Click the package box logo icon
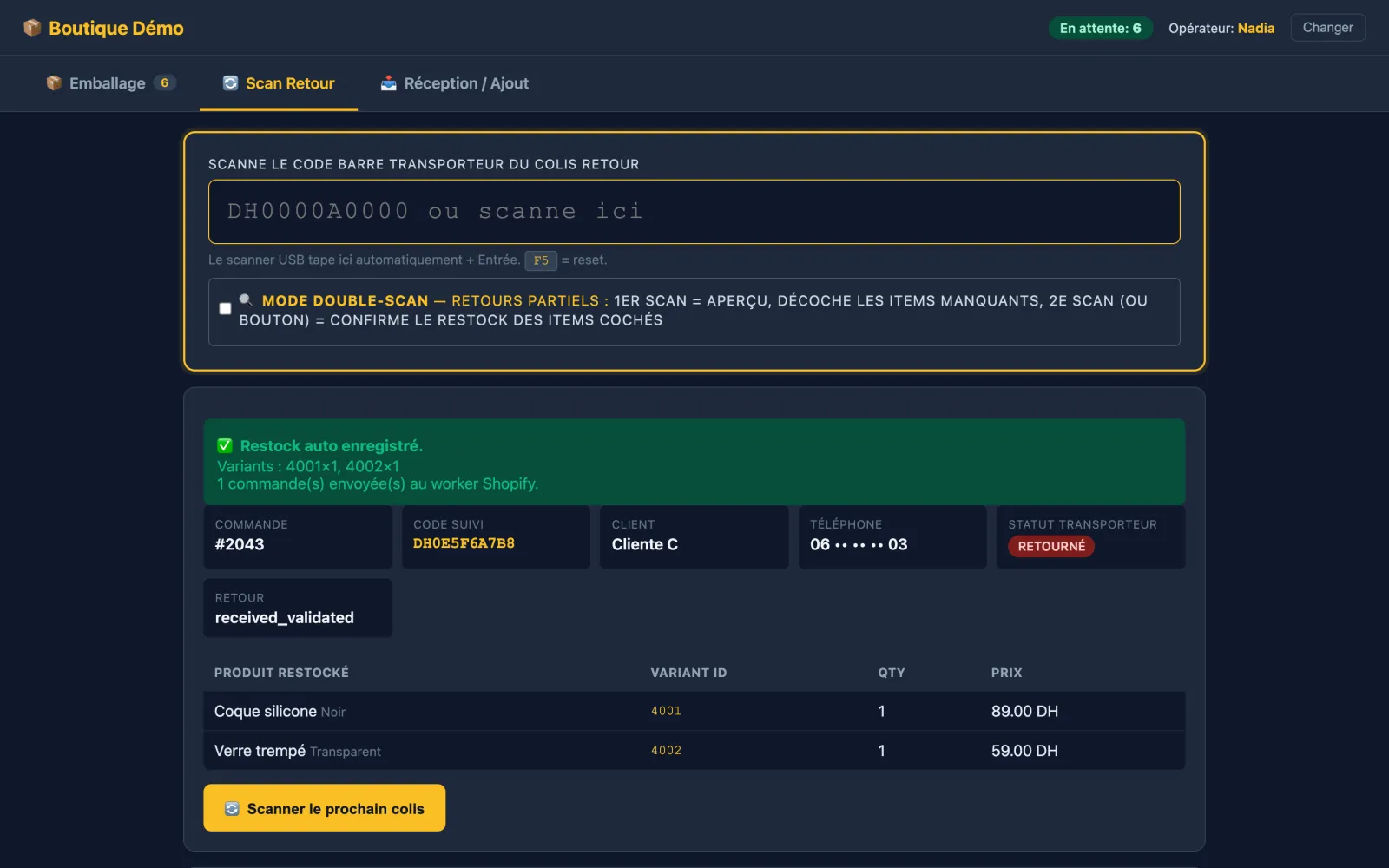Screen dimensions: 1389x868 32,28
